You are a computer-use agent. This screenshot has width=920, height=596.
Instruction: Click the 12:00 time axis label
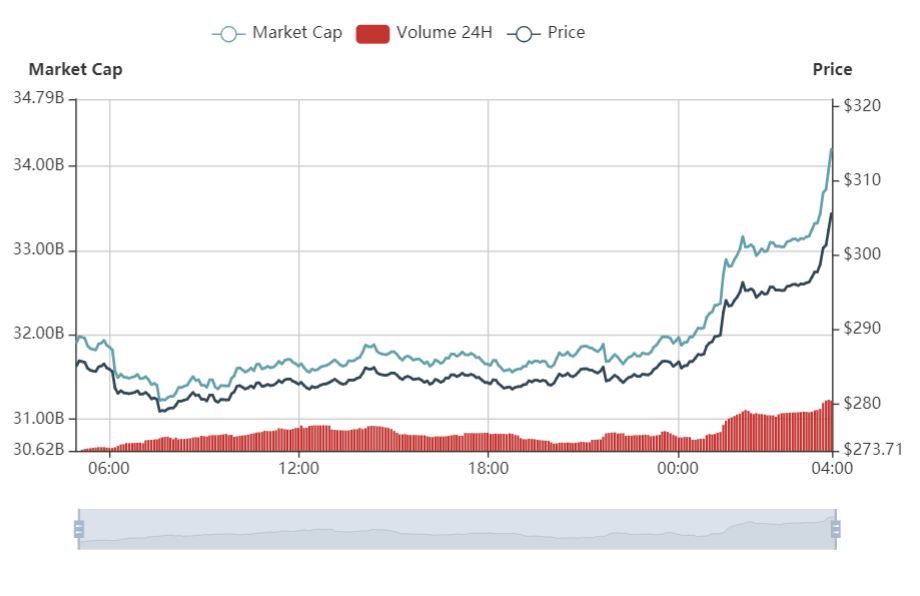coord(298,467)
